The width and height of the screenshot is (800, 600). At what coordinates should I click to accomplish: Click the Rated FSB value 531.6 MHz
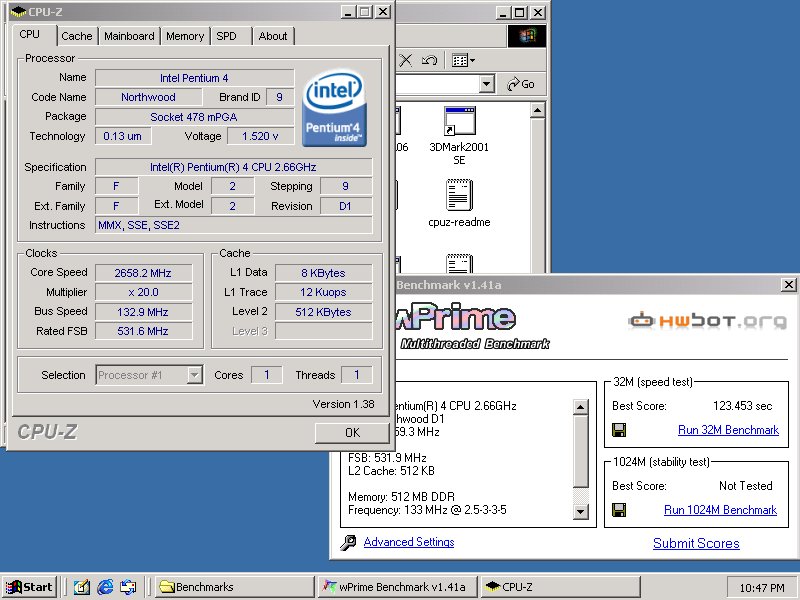tap(143, 331)
